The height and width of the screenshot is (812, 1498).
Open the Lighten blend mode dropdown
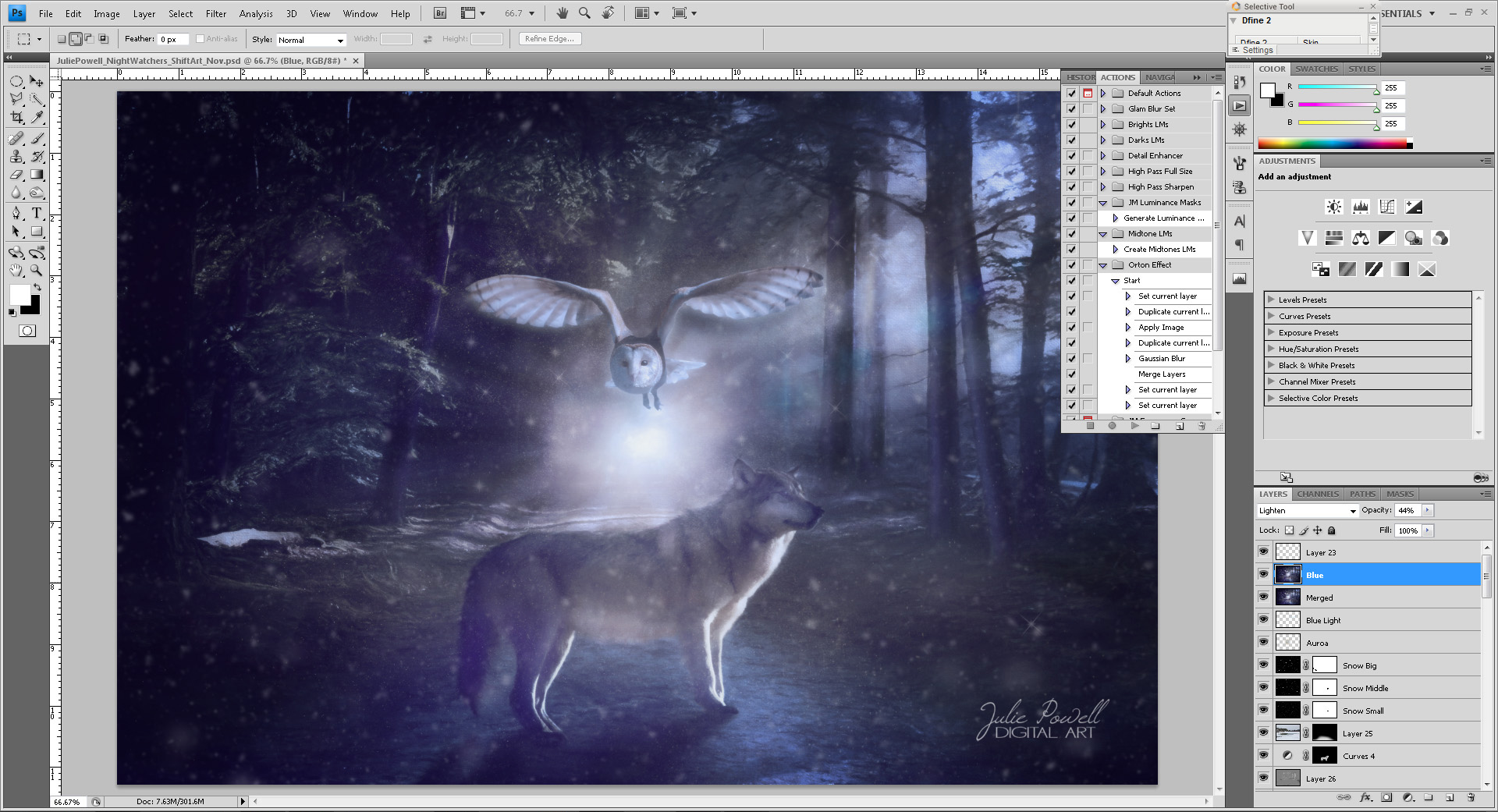(x=1354, y=510)
